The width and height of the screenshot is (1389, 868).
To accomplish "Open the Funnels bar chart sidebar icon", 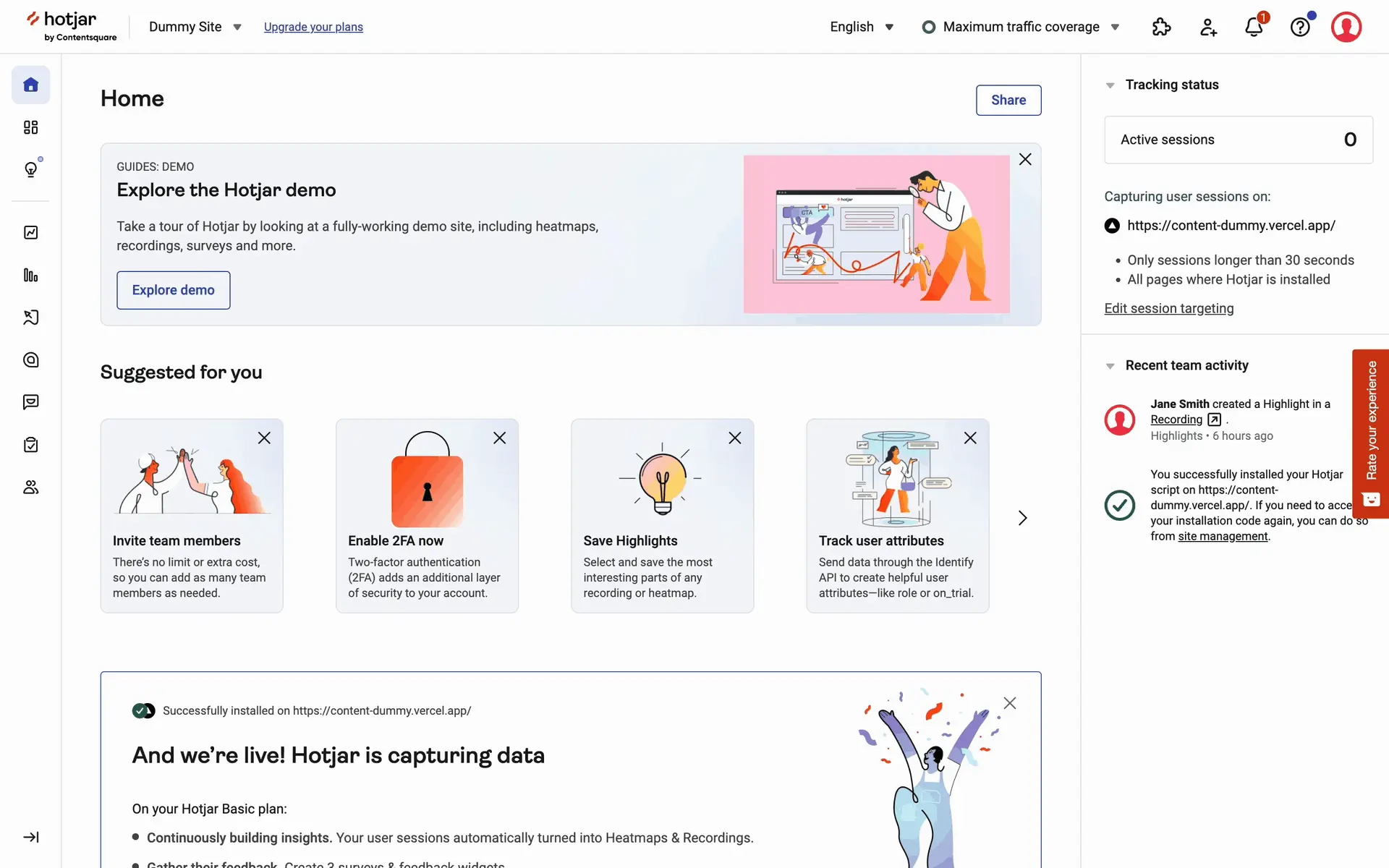I will [30, 275].
